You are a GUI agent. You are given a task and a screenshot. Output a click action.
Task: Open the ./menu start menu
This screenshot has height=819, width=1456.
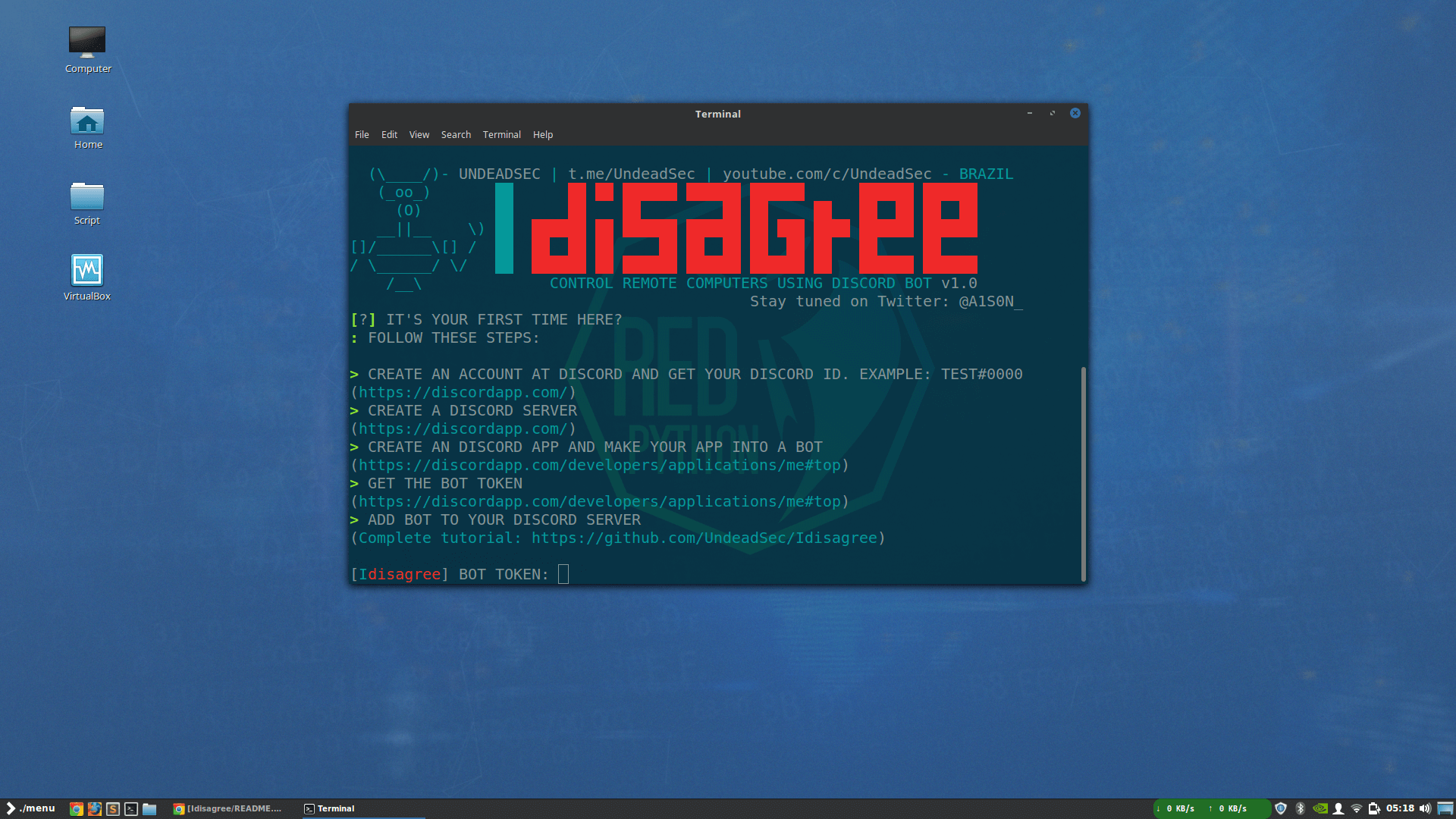[30, 808]
